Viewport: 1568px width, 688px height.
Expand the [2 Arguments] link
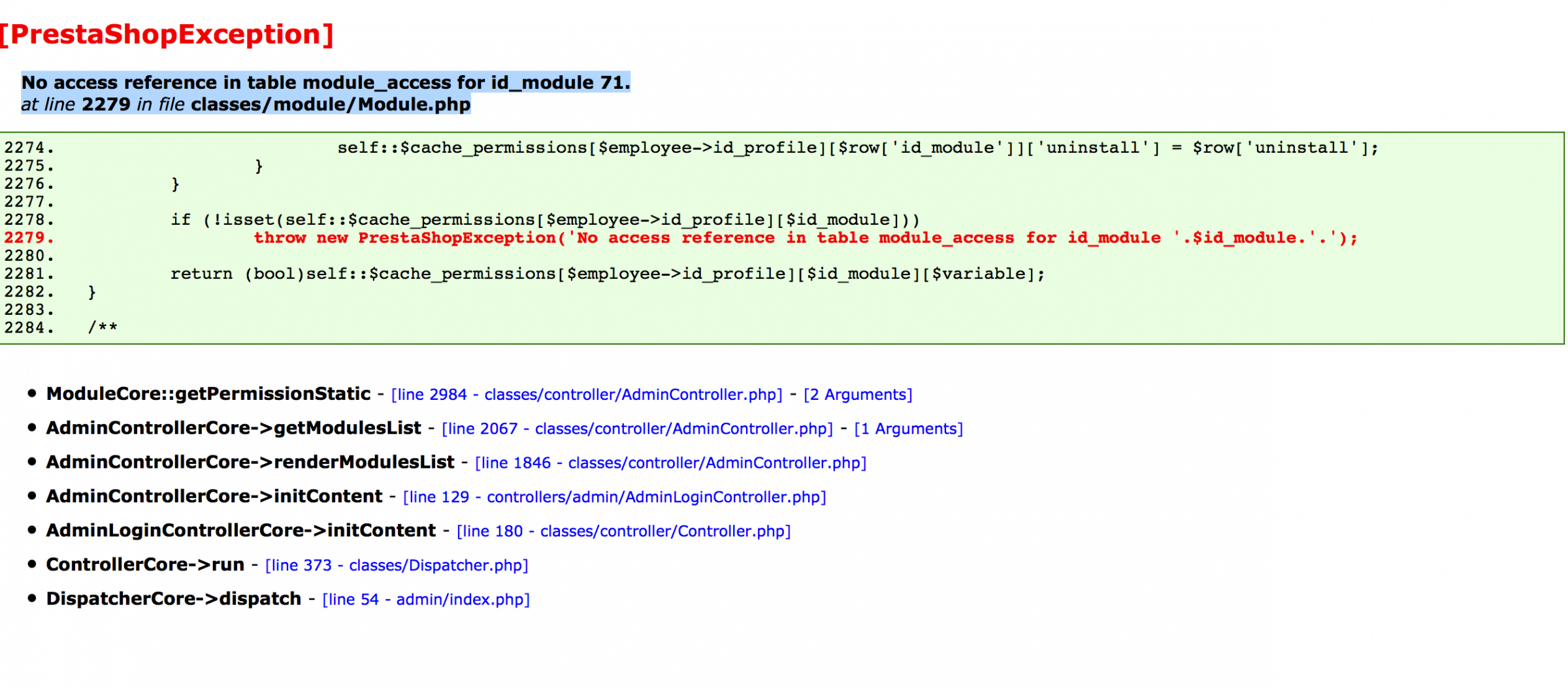(858, 395)
